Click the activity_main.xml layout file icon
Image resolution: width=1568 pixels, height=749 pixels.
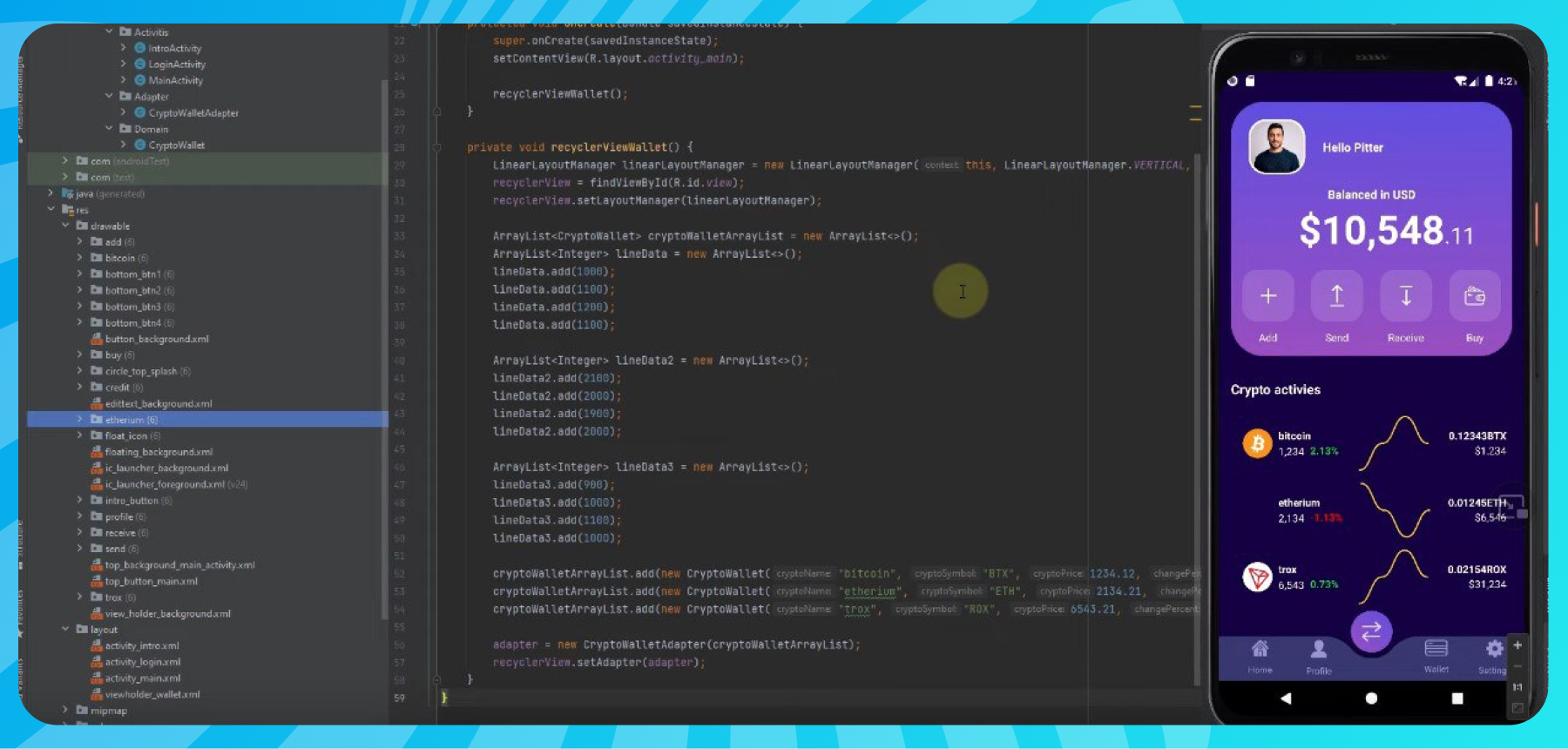point(97,678)
